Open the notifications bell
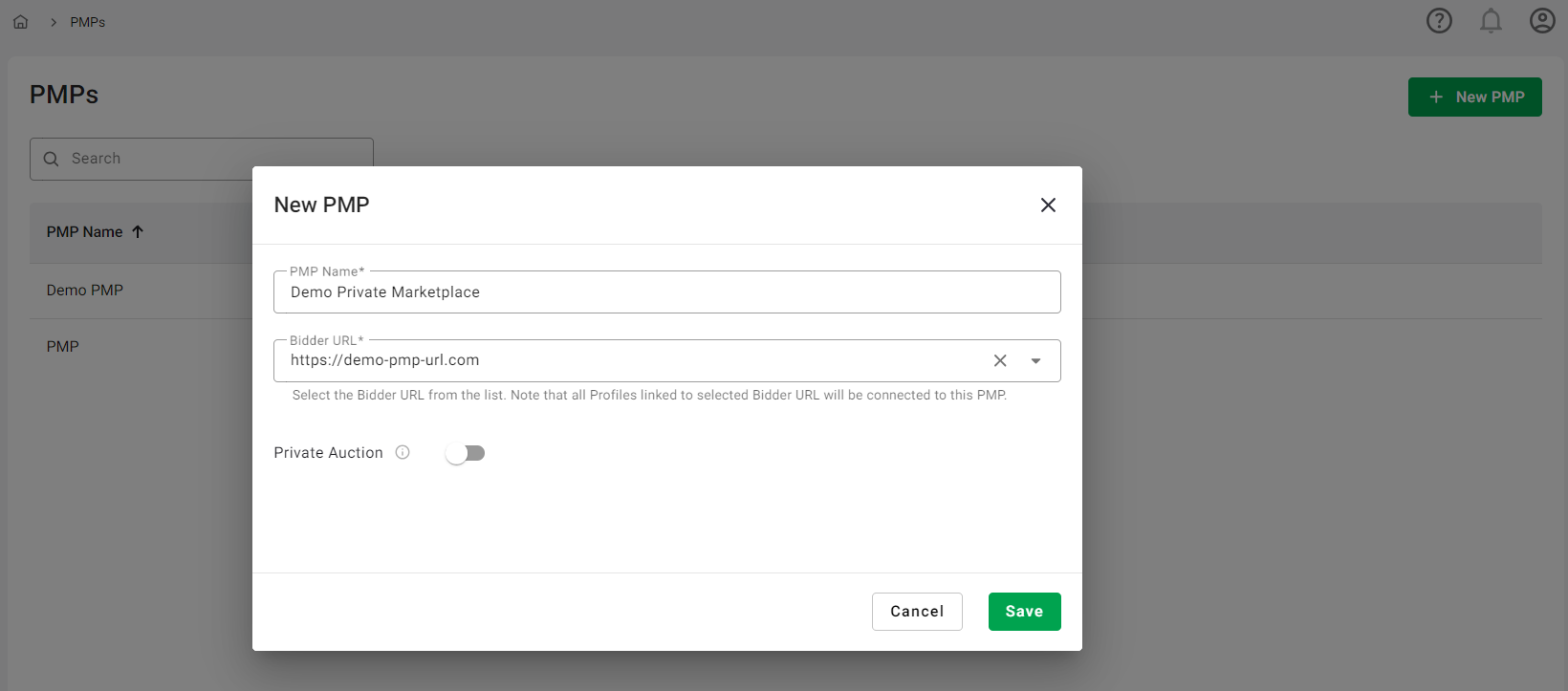The height and width of the screenshot is (691, 1568). click(1491, 21)
